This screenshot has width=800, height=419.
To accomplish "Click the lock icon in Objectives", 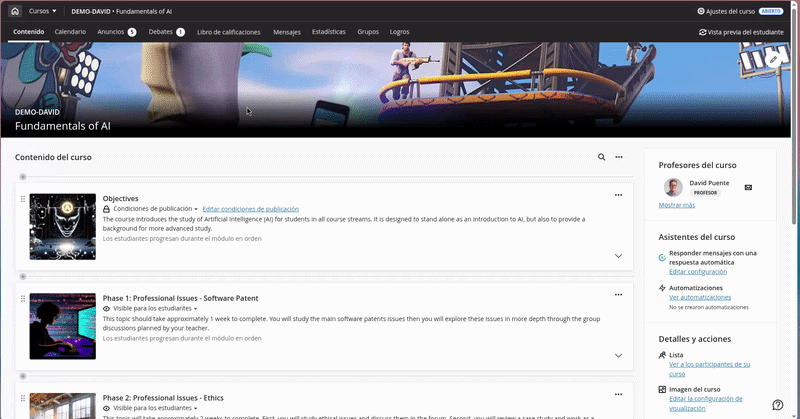I will tap(106, 209).
